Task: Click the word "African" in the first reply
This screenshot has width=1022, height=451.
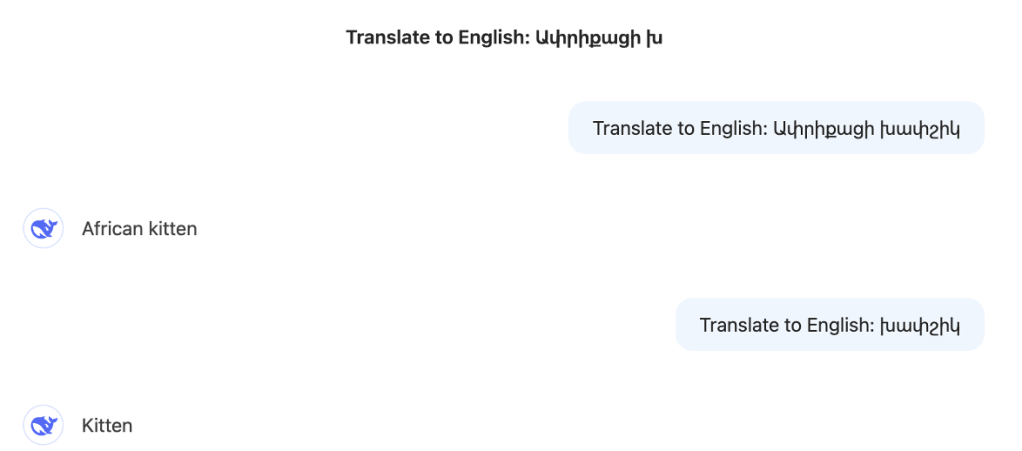Action: point(112,229)
